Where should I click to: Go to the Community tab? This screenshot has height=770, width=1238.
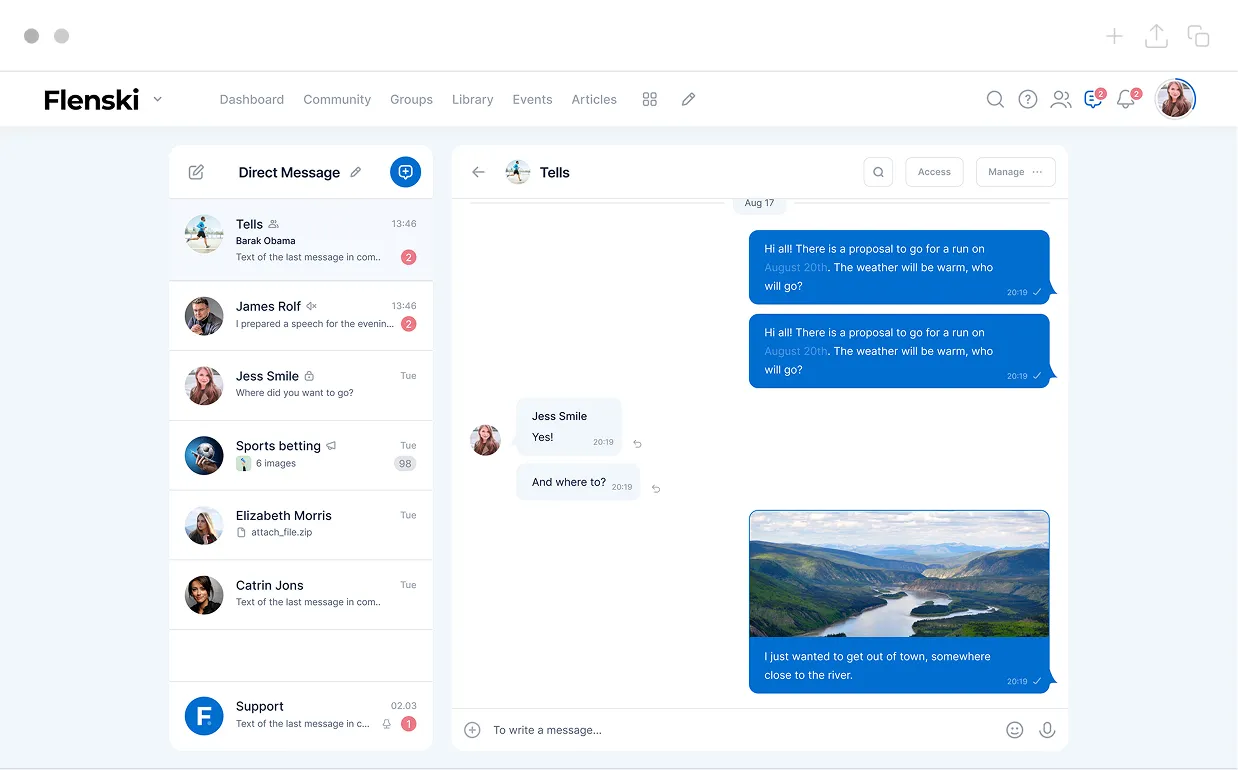(337, 99)
